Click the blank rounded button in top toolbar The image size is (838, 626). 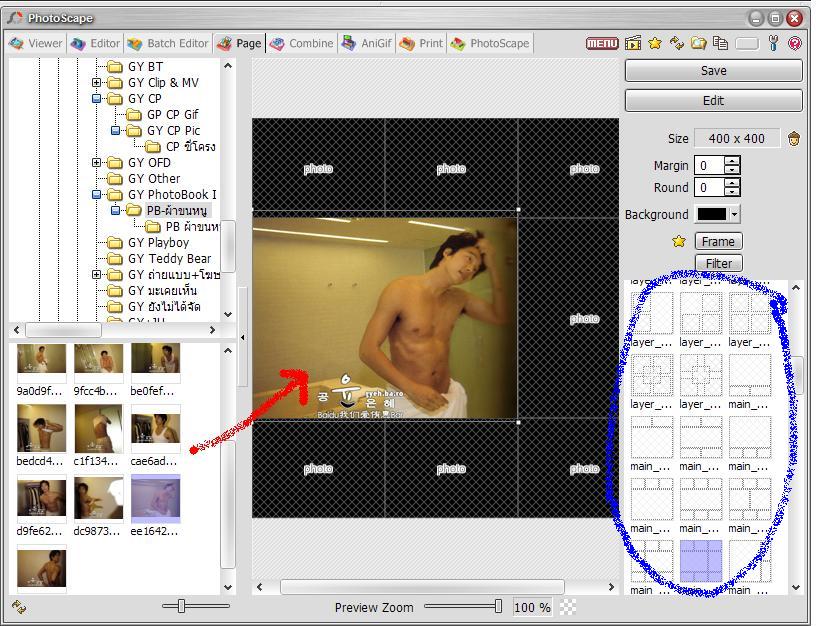click(x=747, y=44)
